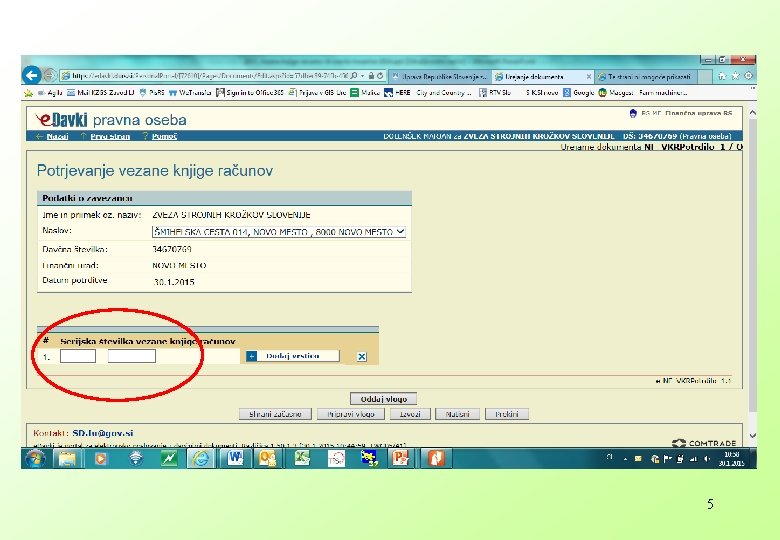Image resolution: width=780 pixels, height=540 pixels.
Task: Open the media player taskbar icon
Action: 100,458
